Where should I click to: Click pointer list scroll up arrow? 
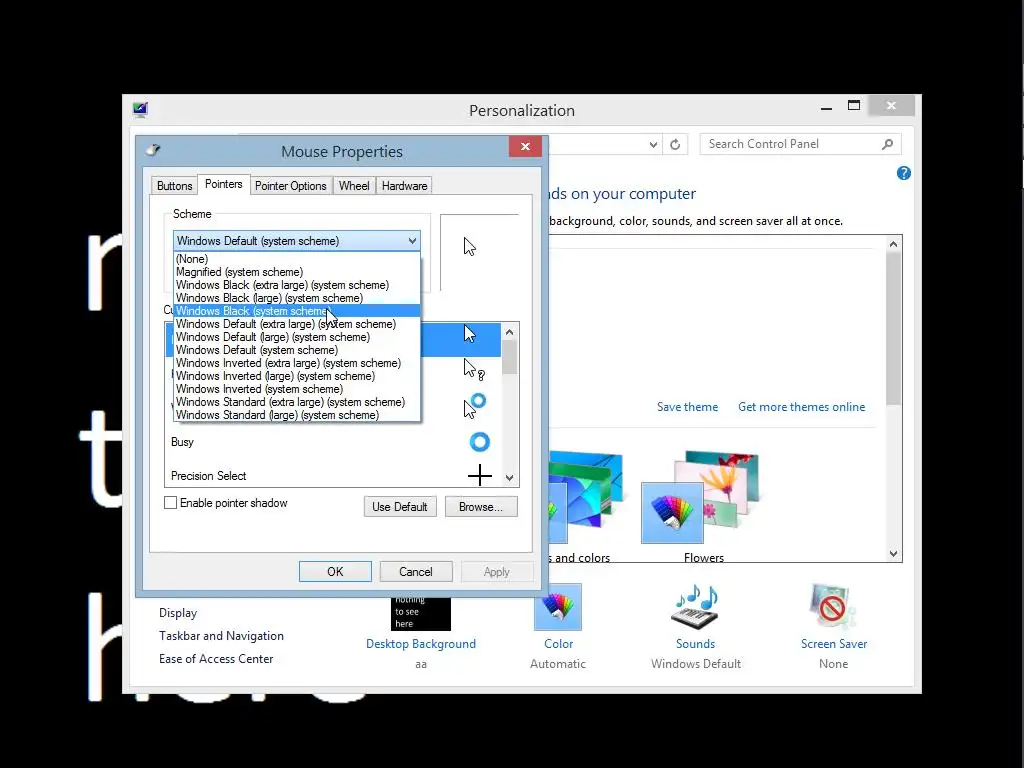509,332
